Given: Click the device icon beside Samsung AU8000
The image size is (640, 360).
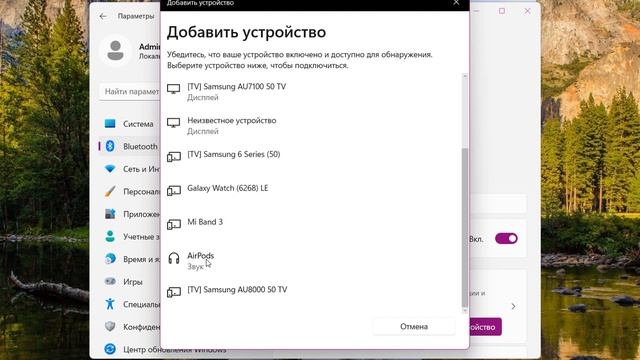Looking at the screenshot, I should click(x=173, y=292).
